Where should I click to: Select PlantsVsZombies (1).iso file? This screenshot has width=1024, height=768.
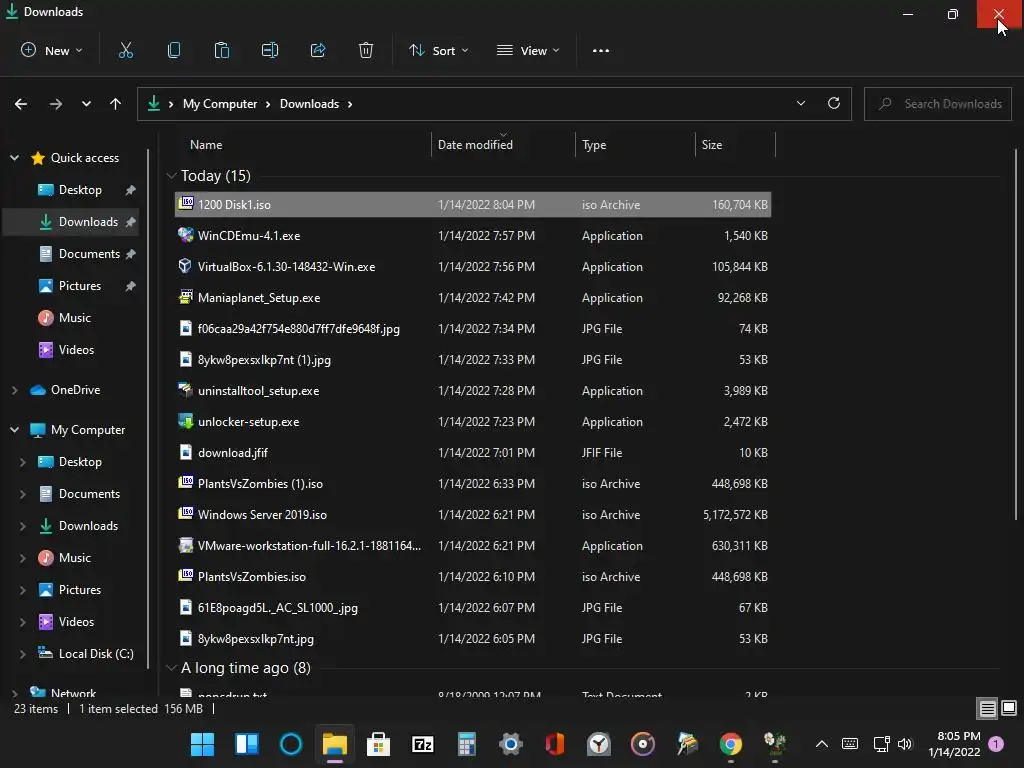point(473,484)
